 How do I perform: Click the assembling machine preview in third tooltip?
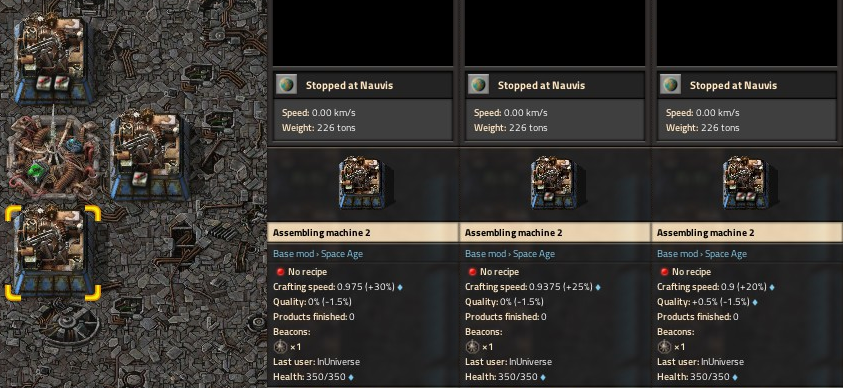coord(748,183)
